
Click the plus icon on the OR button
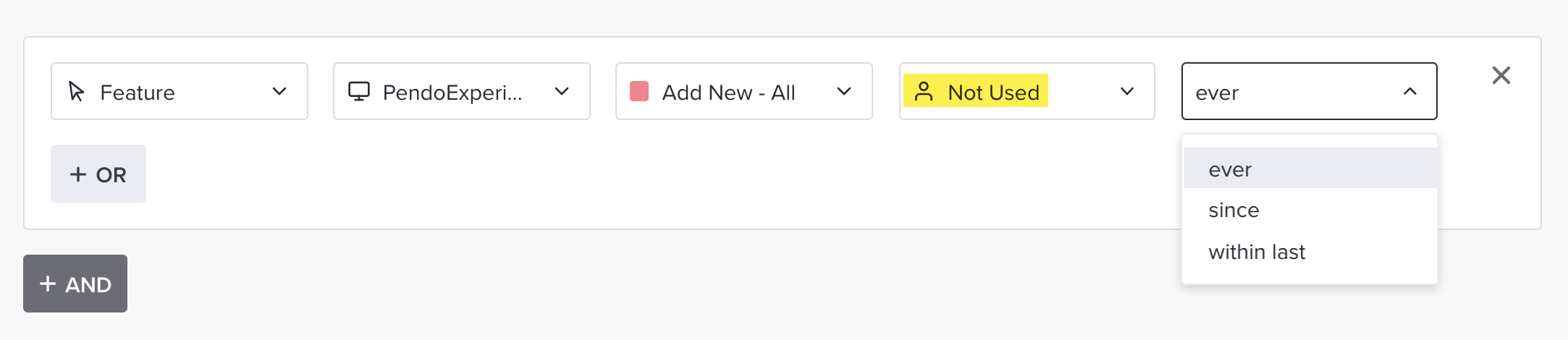point(78,174)
